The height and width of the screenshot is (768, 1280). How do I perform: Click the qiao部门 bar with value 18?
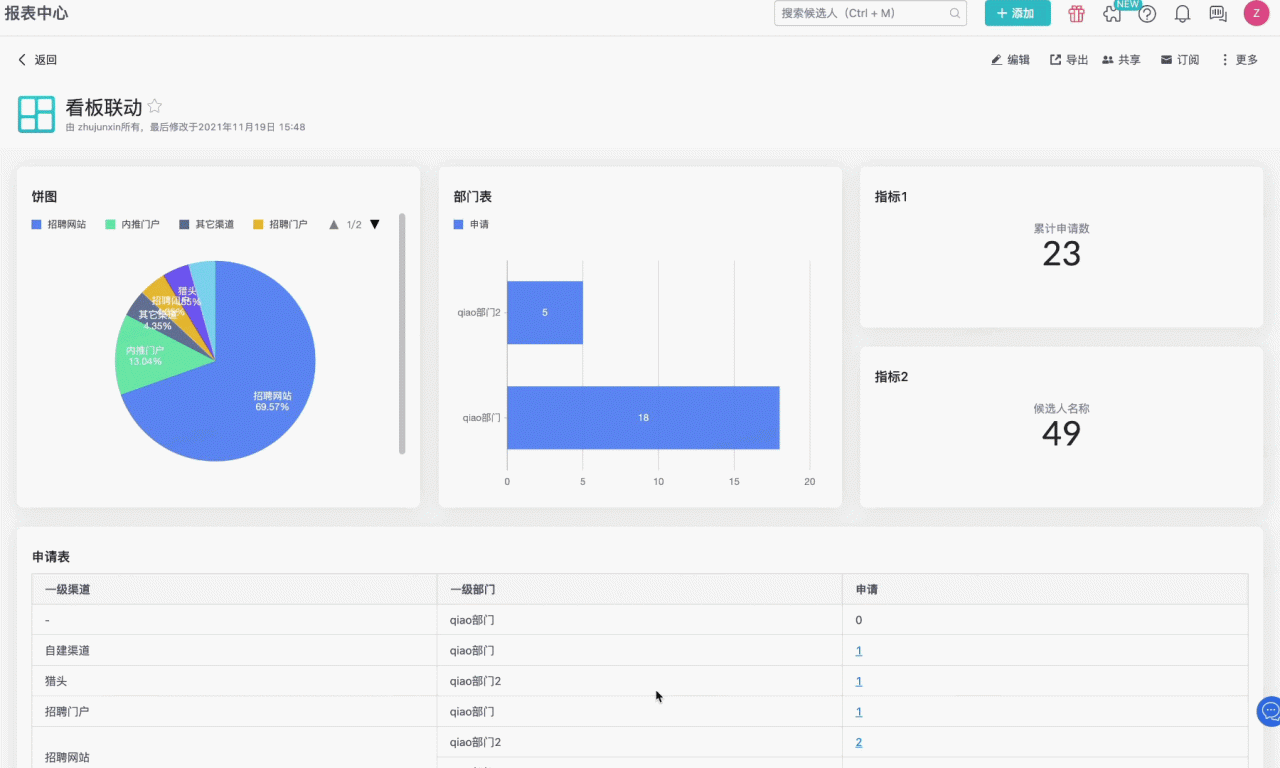(643, 418)
